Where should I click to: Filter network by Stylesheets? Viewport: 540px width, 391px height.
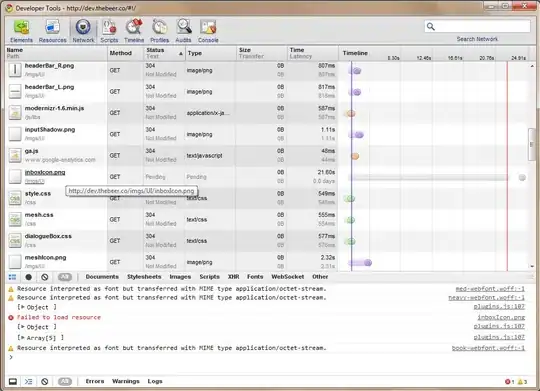pyautogui.click(x=144, y=277)
